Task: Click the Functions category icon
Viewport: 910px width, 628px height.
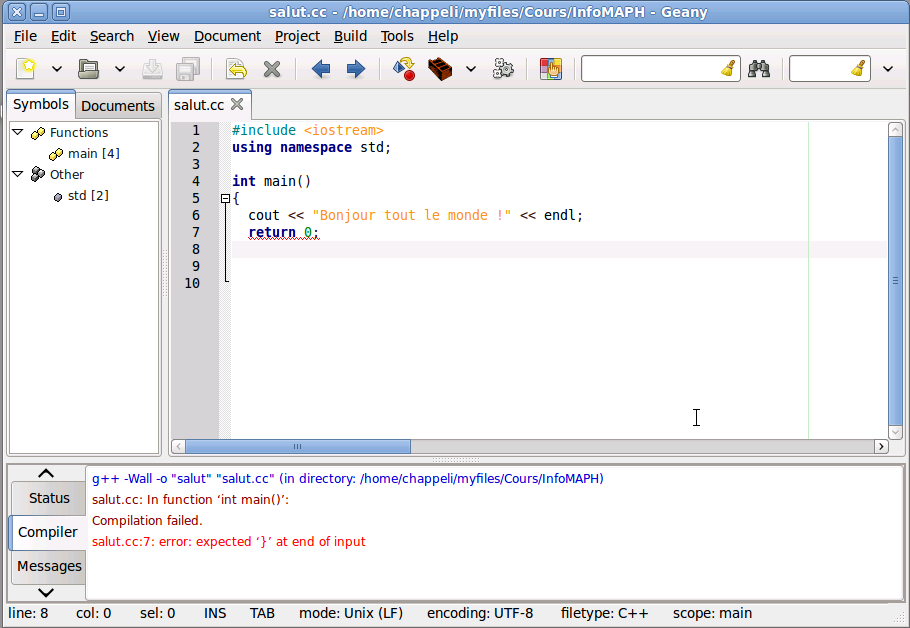Action: [x=38, y=133]
